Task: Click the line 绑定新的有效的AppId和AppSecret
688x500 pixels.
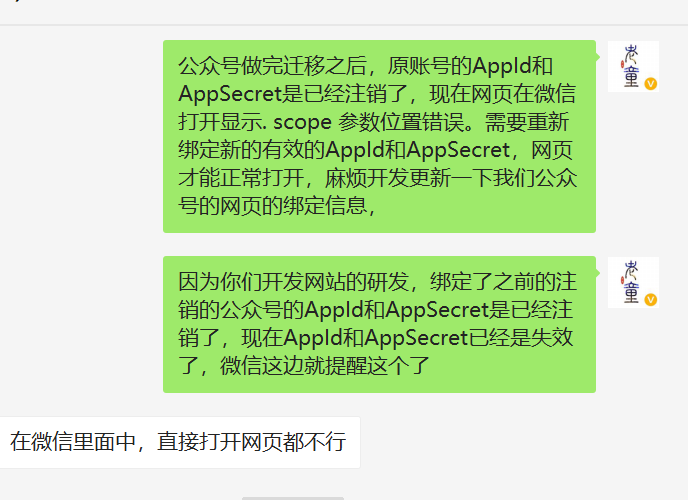Action: point(376,150)
